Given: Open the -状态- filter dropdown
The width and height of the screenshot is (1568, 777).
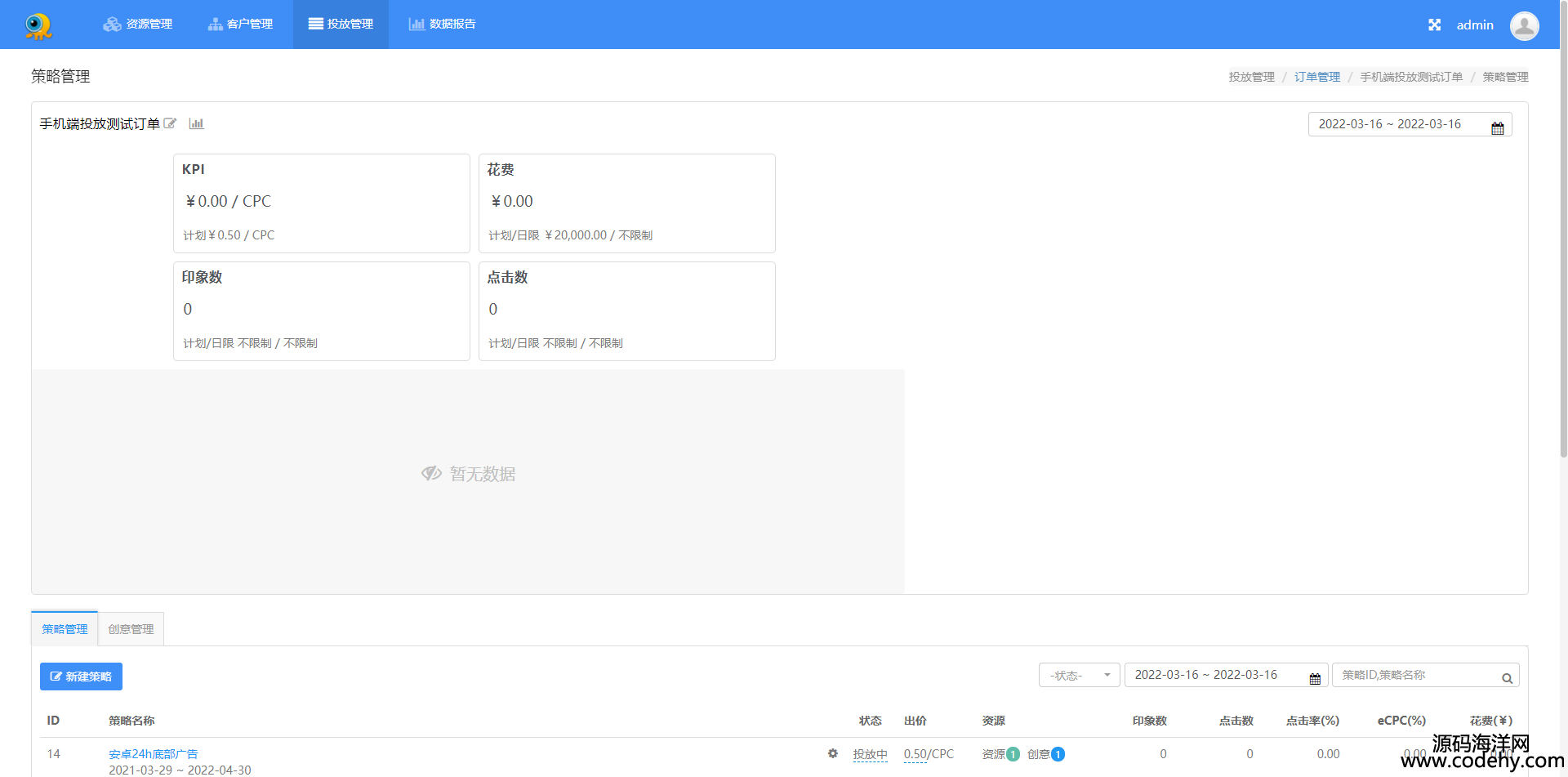Looking at the screenshot, I should (x=1079, y=675).
